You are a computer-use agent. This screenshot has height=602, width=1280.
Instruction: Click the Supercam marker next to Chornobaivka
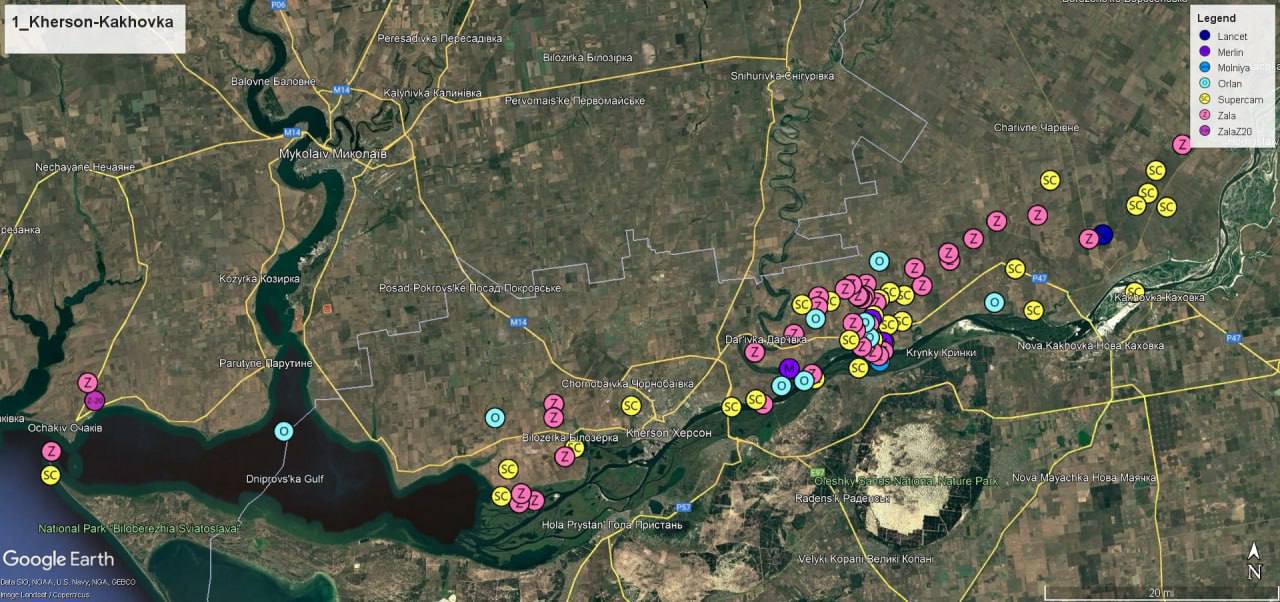[631, 405]
